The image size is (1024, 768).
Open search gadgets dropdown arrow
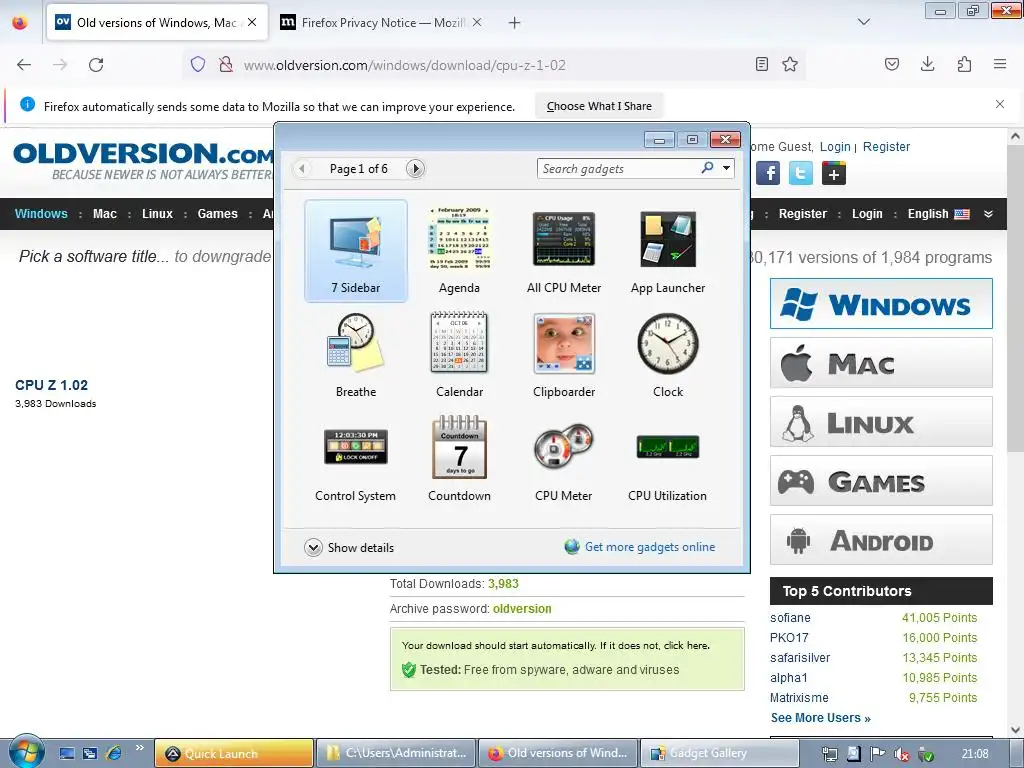click(726, 168)
